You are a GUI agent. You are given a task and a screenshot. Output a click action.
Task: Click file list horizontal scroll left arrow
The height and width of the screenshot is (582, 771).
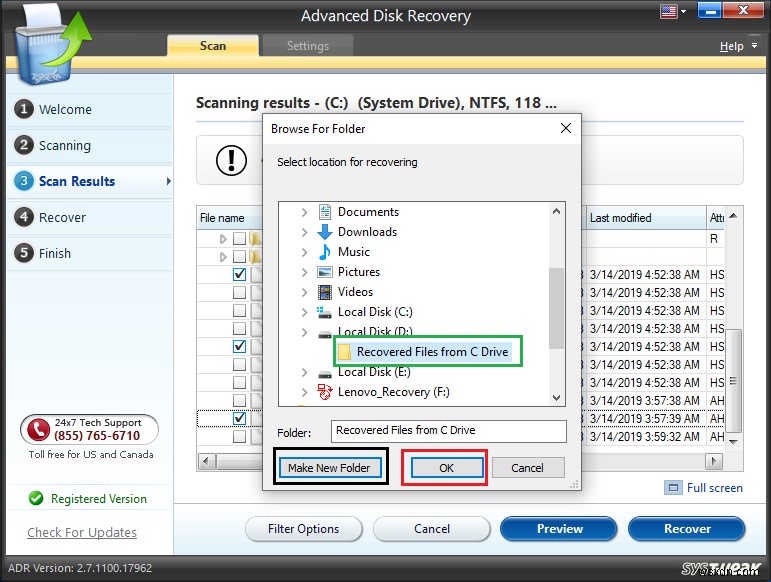pos(206,461)
